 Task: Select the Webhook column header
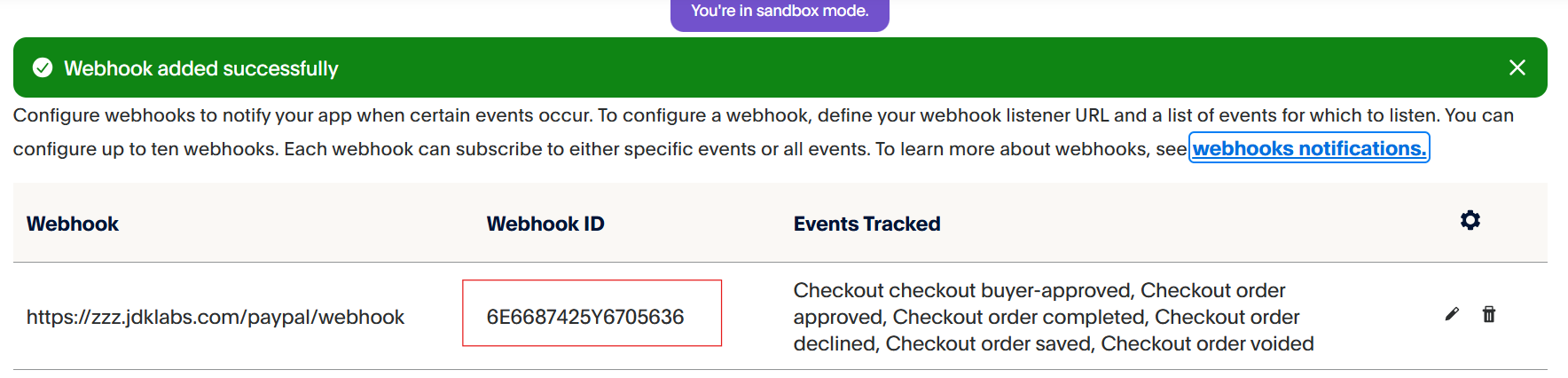(73, 224)
